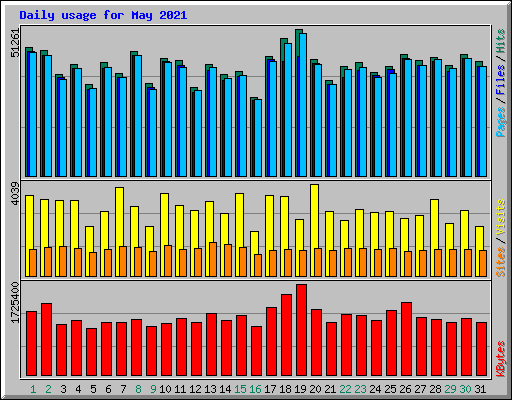Click day 19 on the x-axis
Image resolution: width=512 pixels, height=400 pixels.
[x=300, y=389]
